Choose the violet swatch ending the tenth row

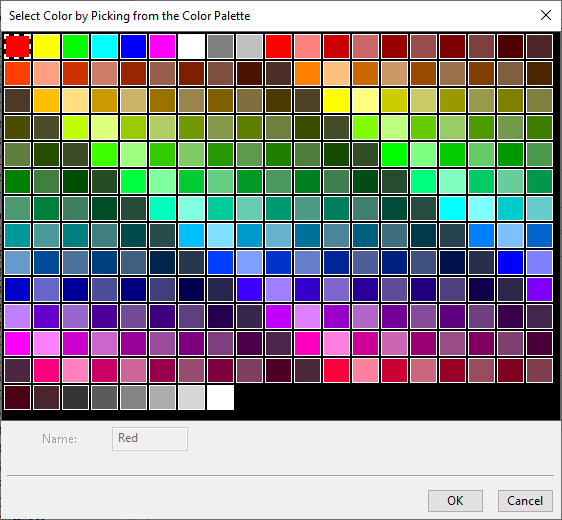click(539, 289)
